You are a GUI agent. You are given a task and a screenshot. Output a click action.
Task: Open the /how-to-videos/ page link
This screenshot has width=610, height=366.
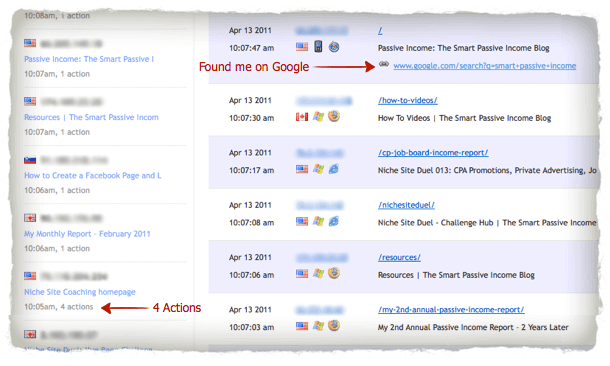pyautogui.click(x=408, y=100)
